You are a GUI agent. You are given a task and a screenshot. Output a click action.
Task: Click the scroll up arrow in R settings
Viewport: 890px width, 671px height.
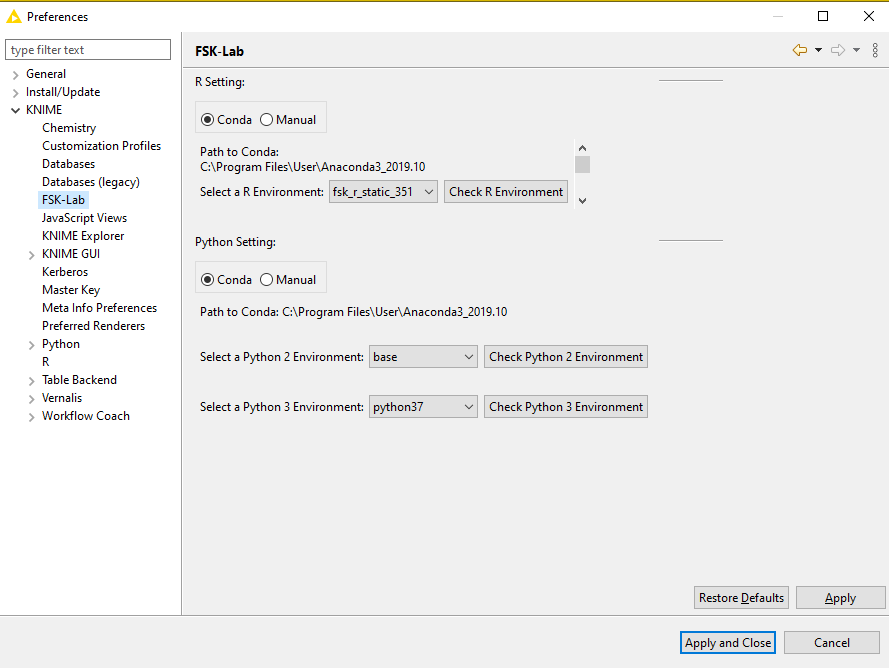[582, 148]
